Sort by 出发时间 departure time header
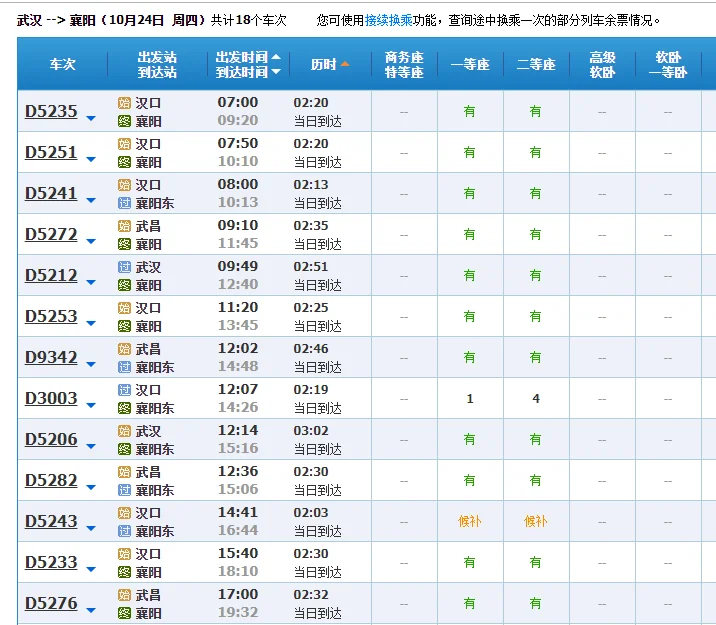 [x=248, y=57]
